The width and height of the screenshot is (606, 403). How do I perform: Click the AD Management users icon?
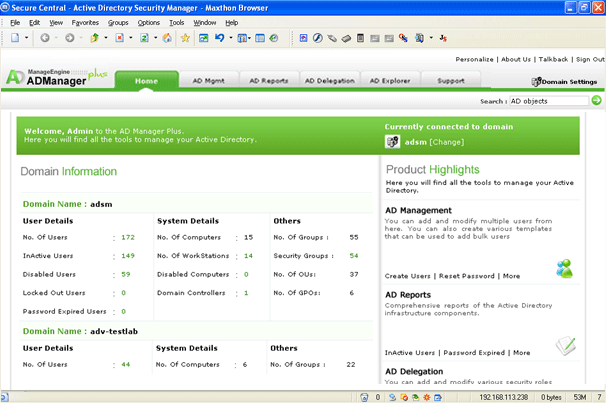click(x=565, y=269)
